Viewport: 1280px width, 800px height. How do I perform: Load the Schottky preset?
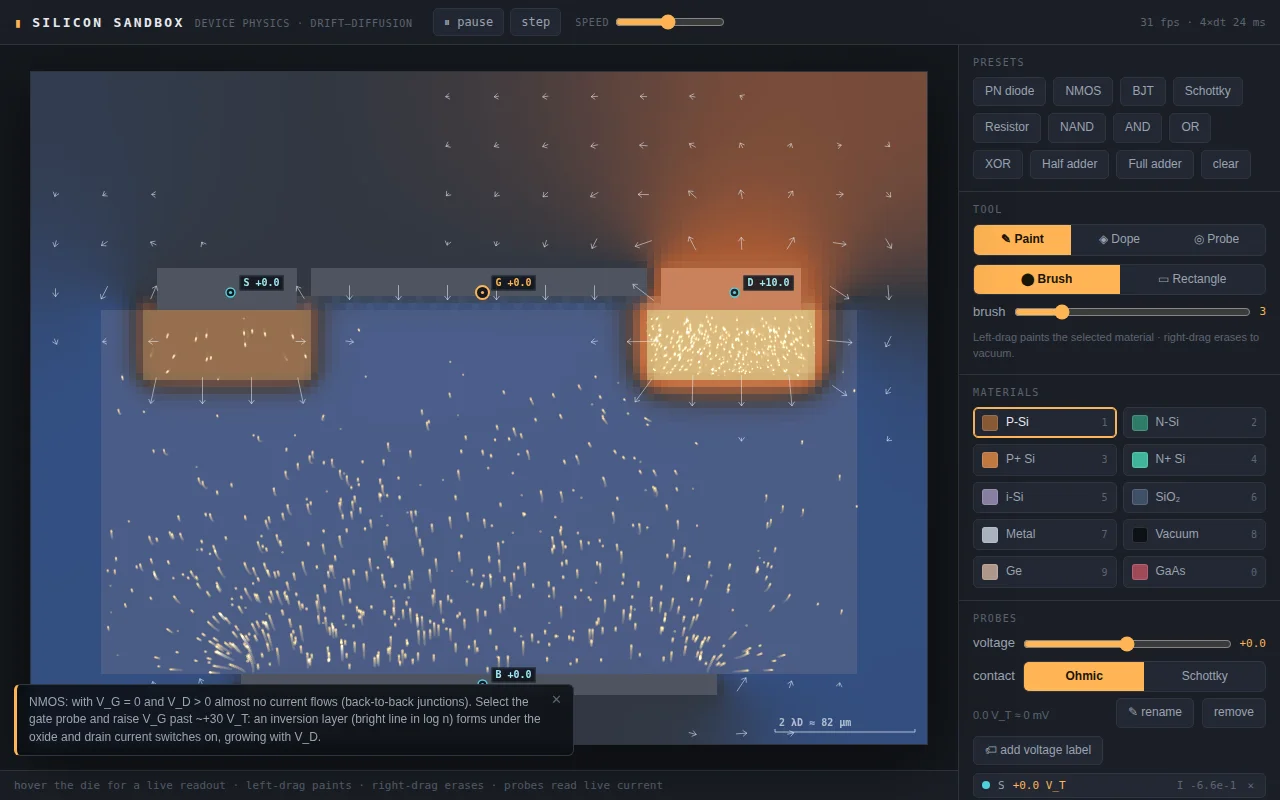(x=1207, y=91)
